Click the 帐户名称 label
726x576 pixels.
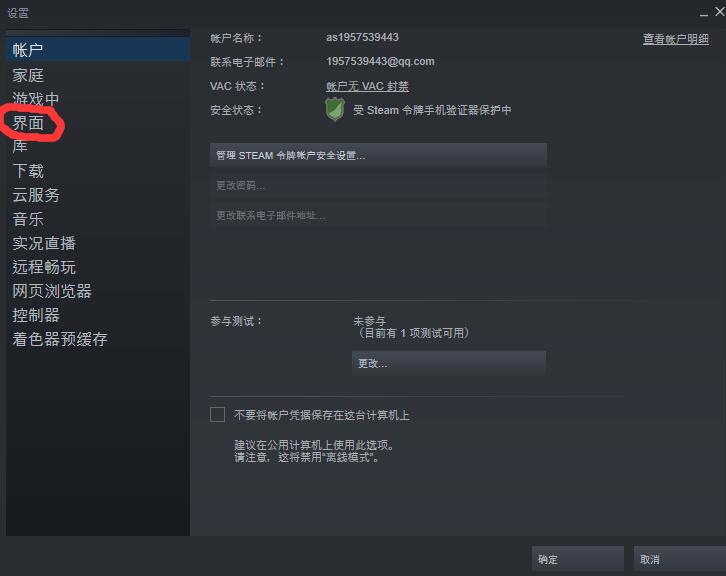coord(236,38)
